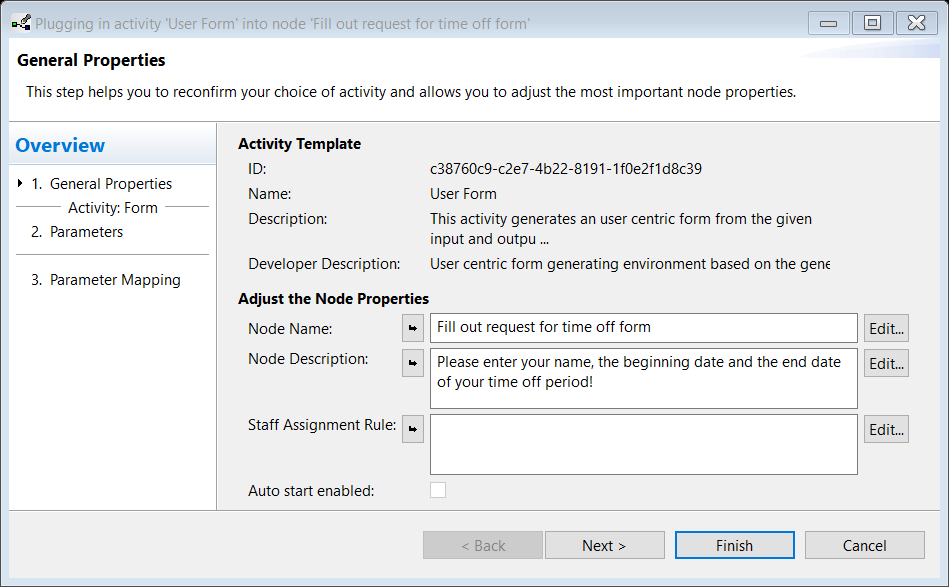Click the arrow icon beside Node Description

coord(413,363)
